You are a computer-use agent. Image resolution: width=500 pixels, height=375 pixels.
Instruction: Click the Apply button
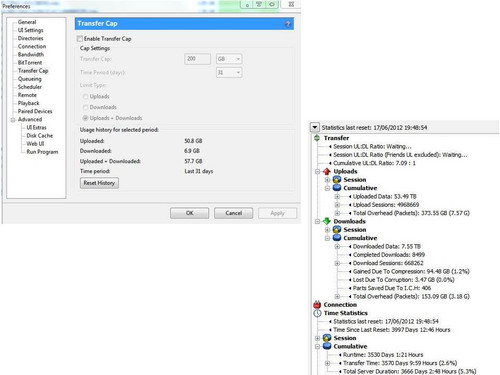[x=277, y=213]
